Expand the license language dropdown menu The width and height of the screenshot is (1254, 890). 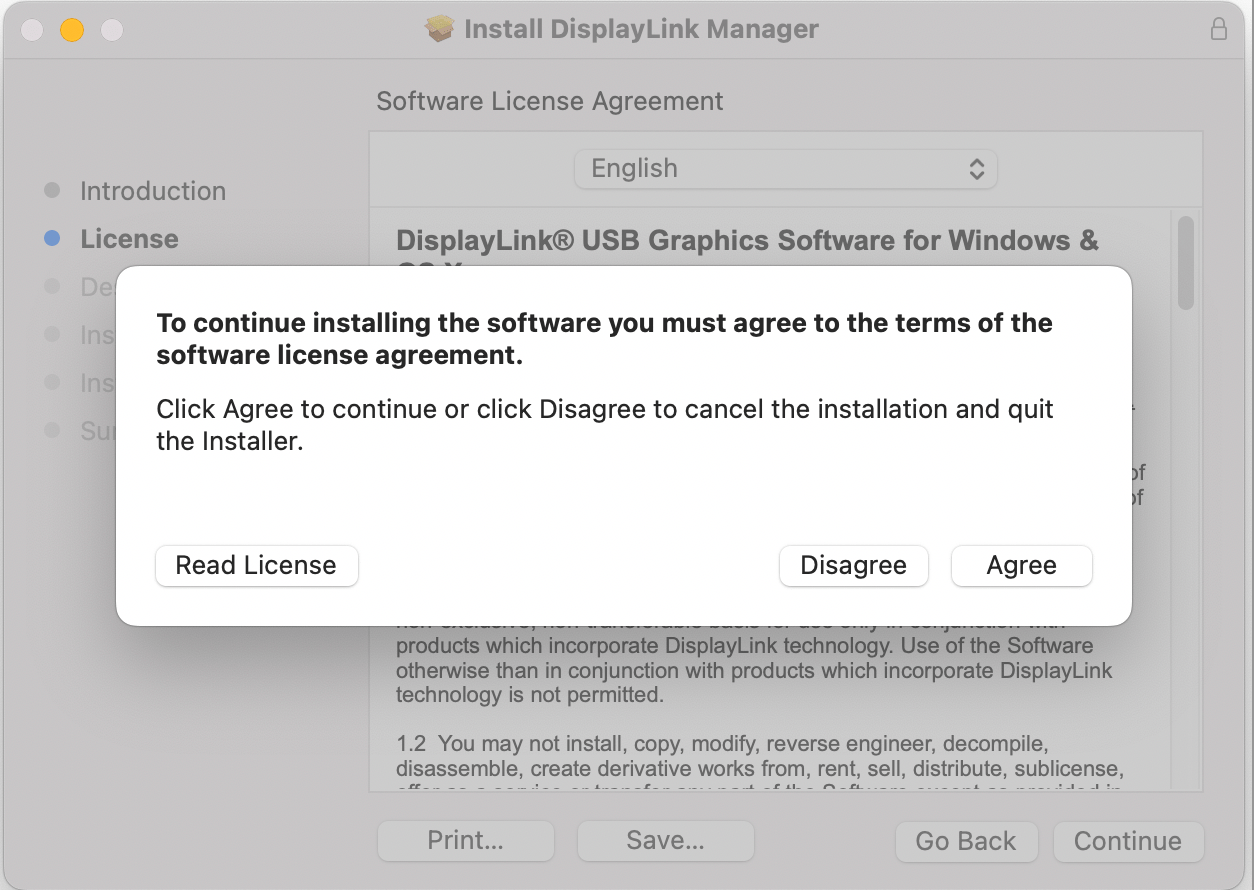pos(785,169)
